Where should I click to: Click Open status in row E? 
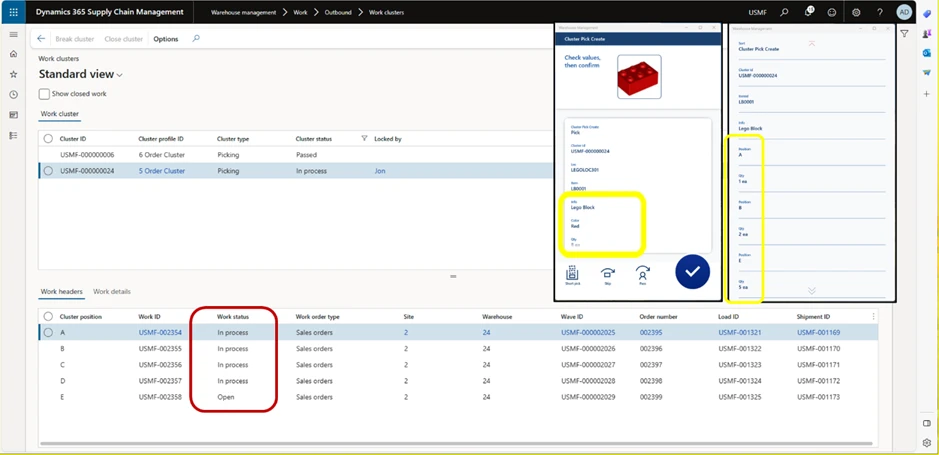(x=226, y=397)
